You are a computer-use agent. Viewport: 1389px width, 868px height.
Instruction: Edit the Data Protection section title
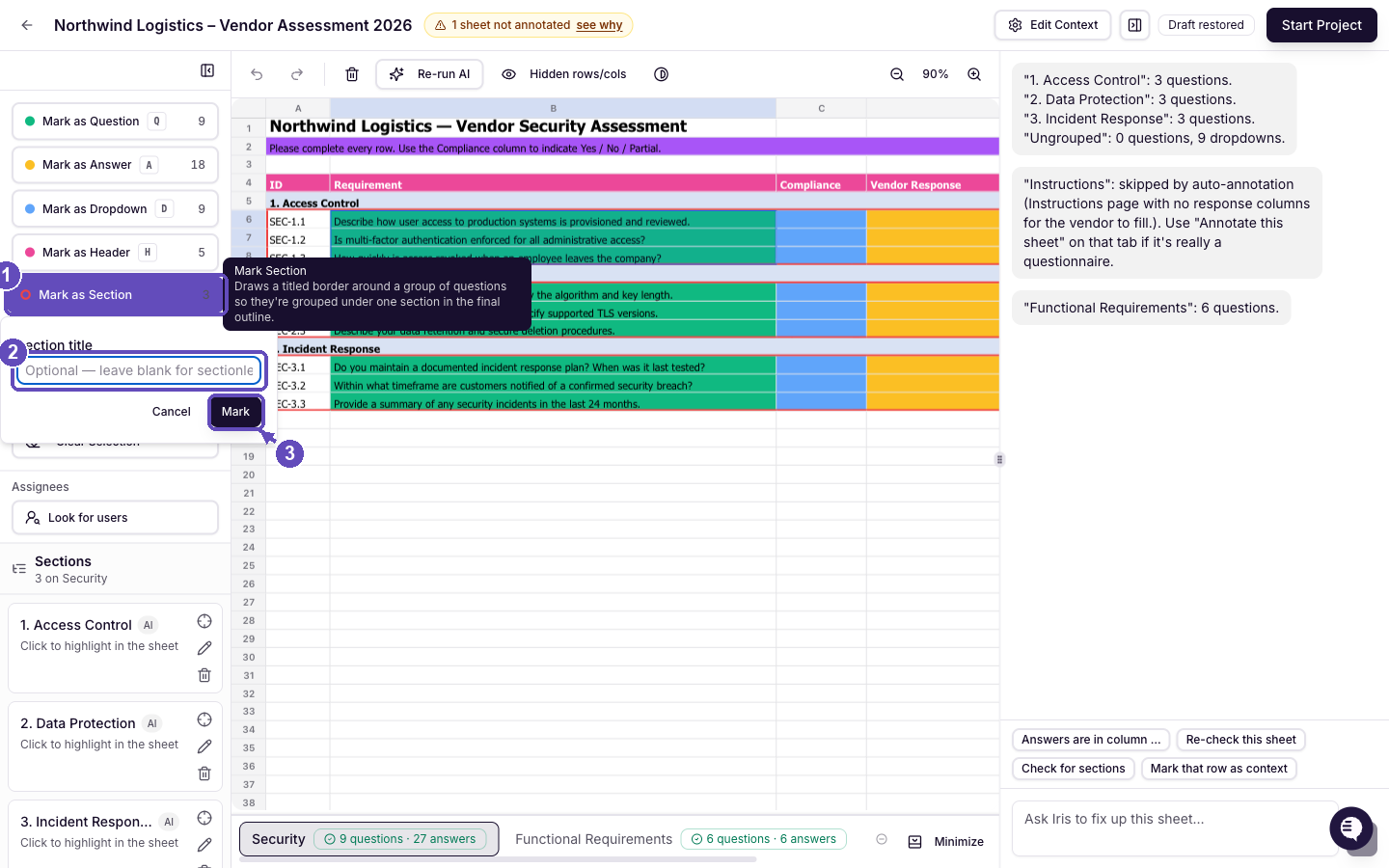click(x=204, y=746)
